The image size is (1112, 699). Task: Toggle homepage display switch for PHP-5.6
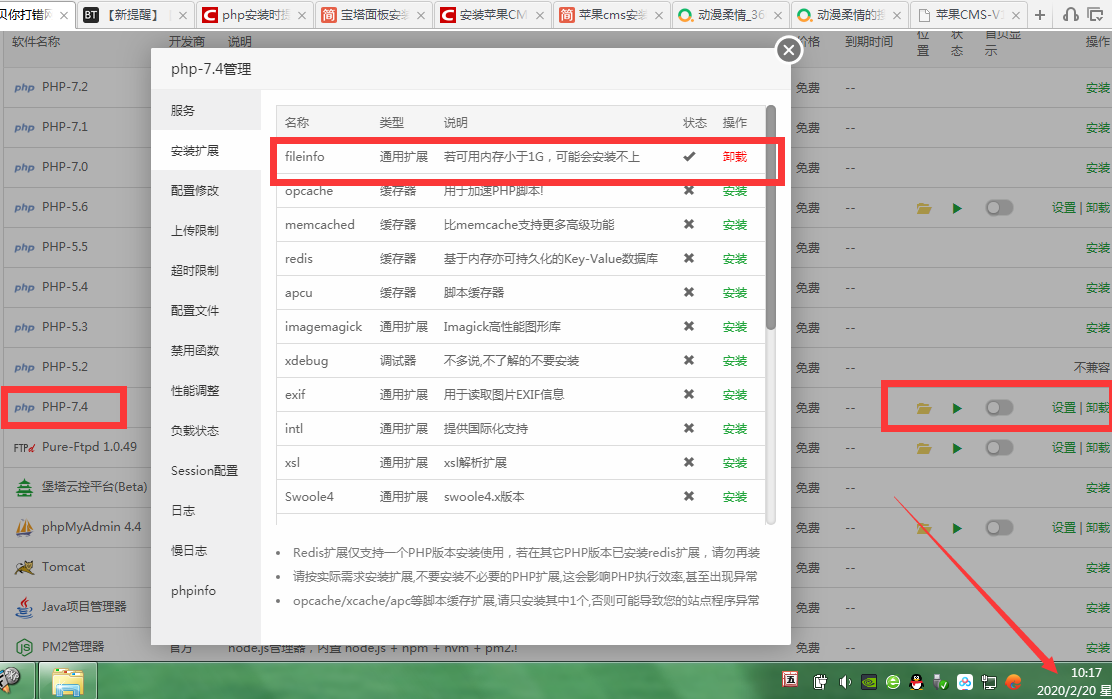click(x=998, y=208)
